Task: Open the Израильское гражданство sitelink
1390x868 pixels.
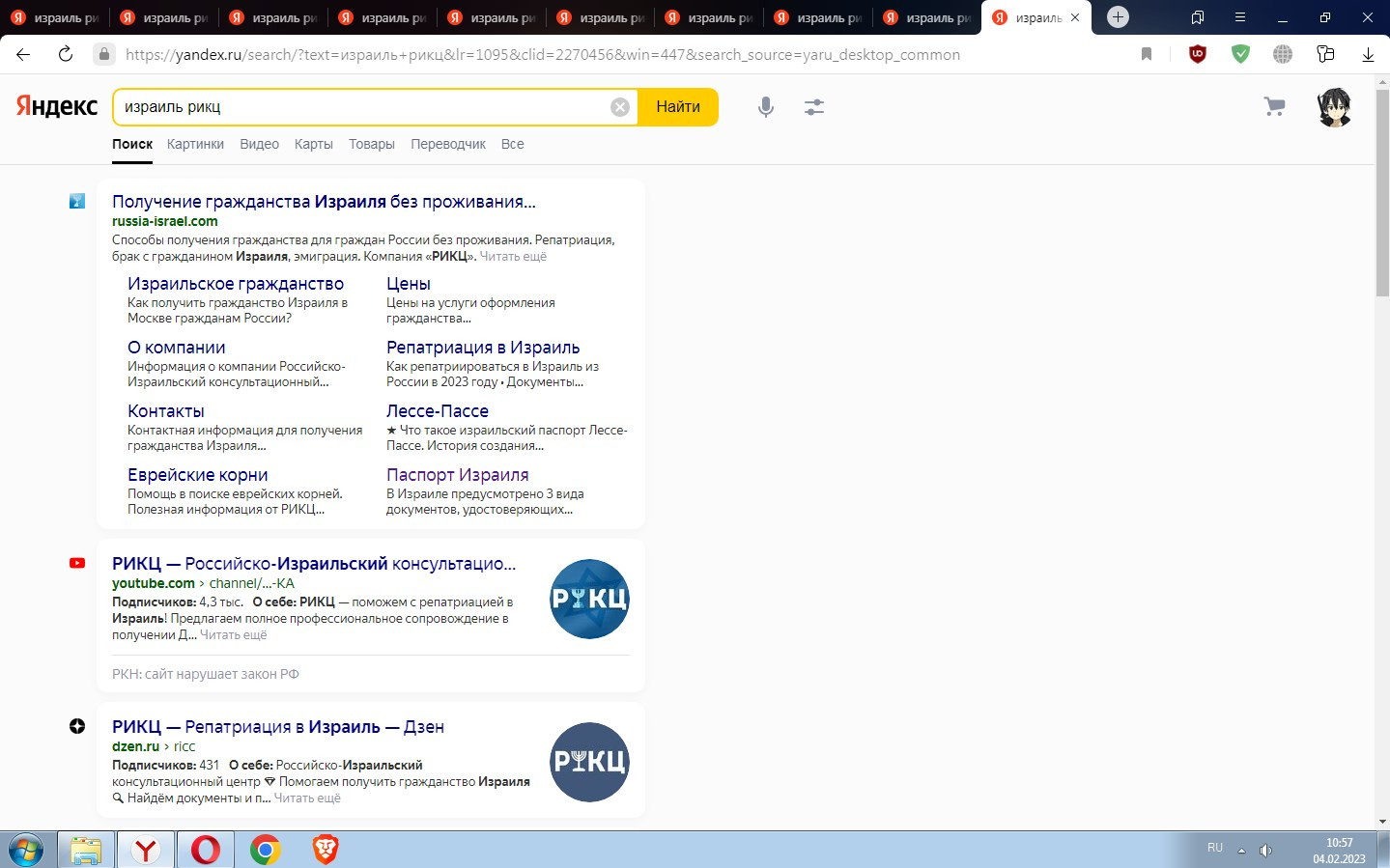Action: click(x=236, y=284)
